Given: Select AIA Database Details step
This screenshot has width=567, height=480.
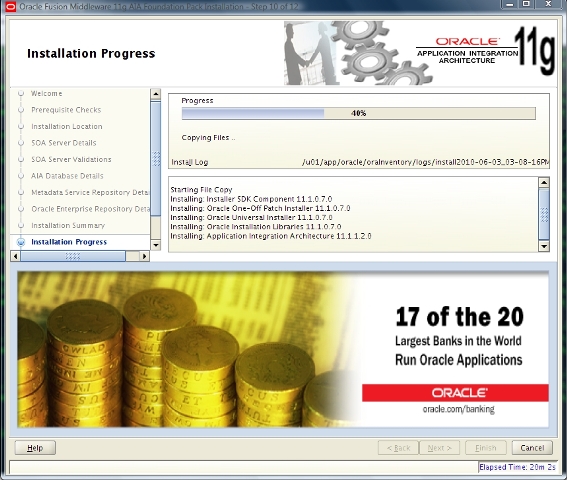Looking at the screenshot, I should pyautogui.click(x=67, y=176).
